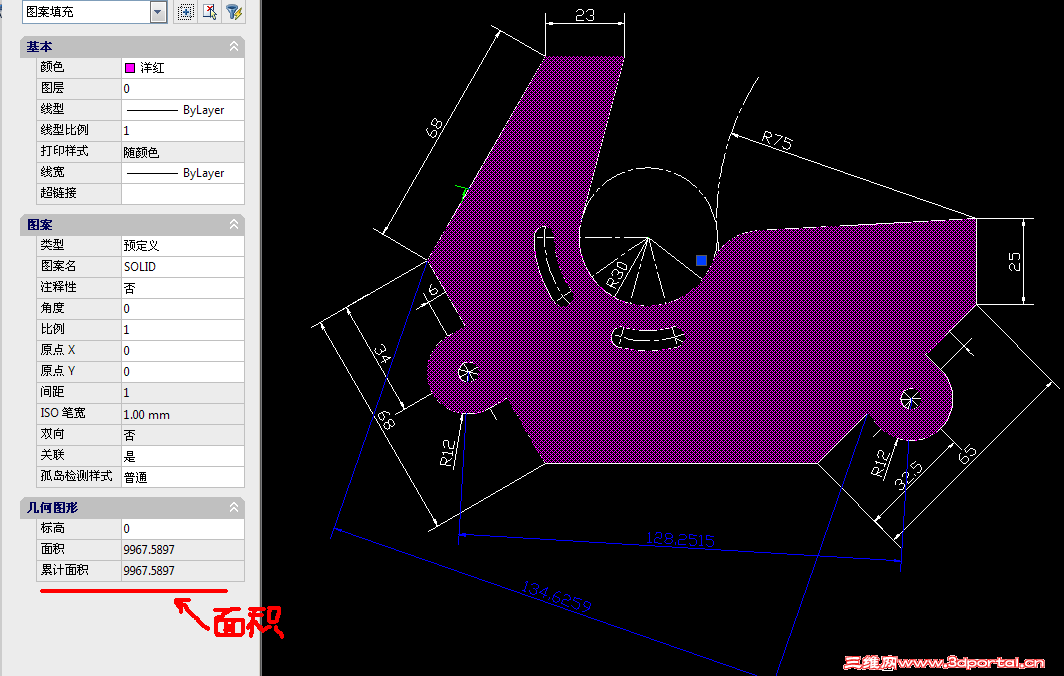Open the 线型 ByLayer value
Screen dimensions: 1064x676
pyautogui.click(x=183, y=109)
